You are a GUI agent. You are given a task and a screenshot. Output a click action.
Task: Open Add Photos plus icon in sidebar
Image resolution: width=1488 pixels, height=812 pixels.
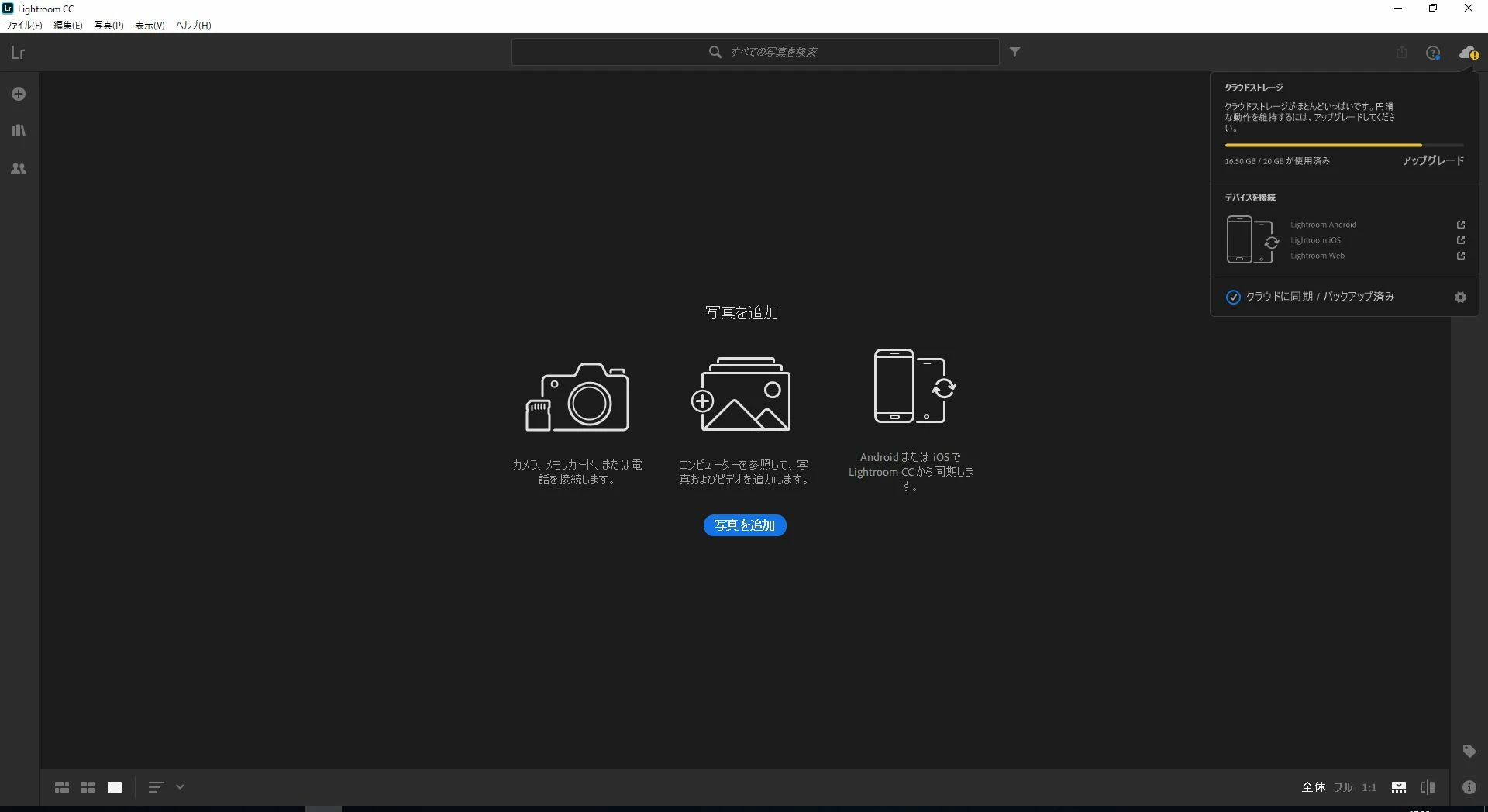pyautogui.click(x=19, y=94)
